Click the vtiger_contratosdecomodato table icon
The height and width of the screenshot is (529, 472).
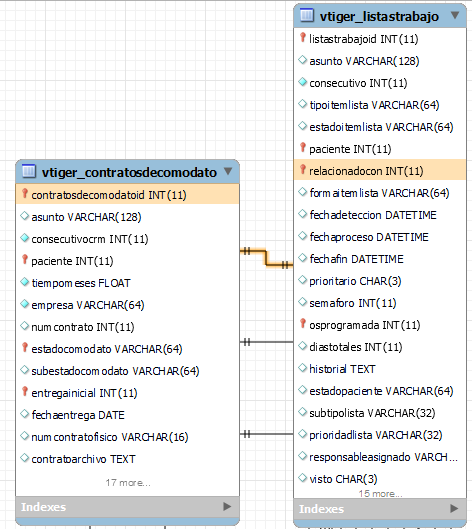[29, 171]
